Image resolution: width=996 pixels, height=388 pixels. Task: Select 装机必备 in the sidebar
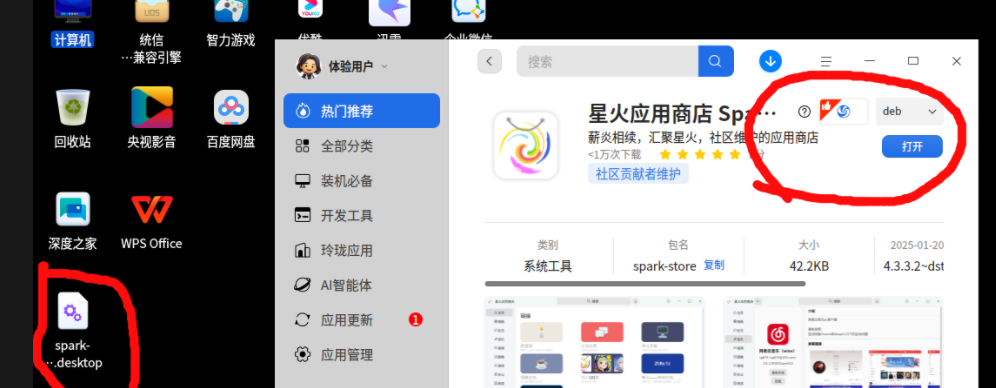click(x=361, y=181)
